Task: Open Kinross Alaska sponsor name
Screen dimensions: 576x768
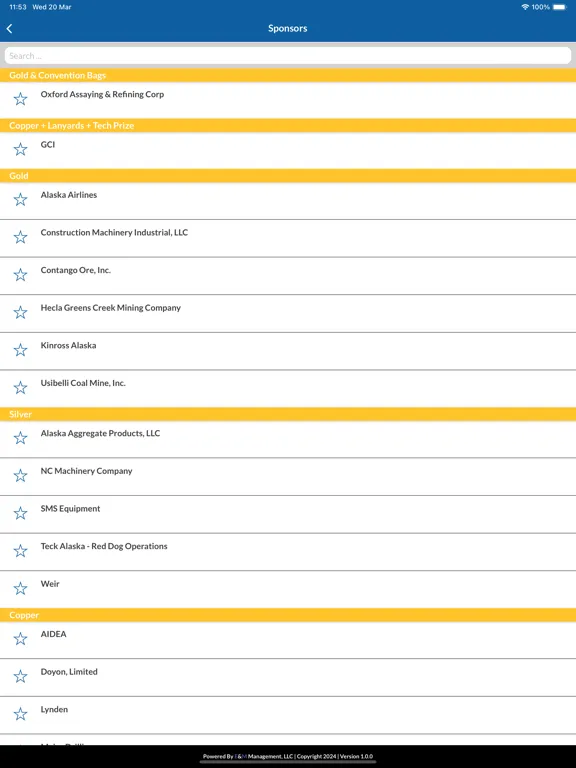Action: (68, 345)
